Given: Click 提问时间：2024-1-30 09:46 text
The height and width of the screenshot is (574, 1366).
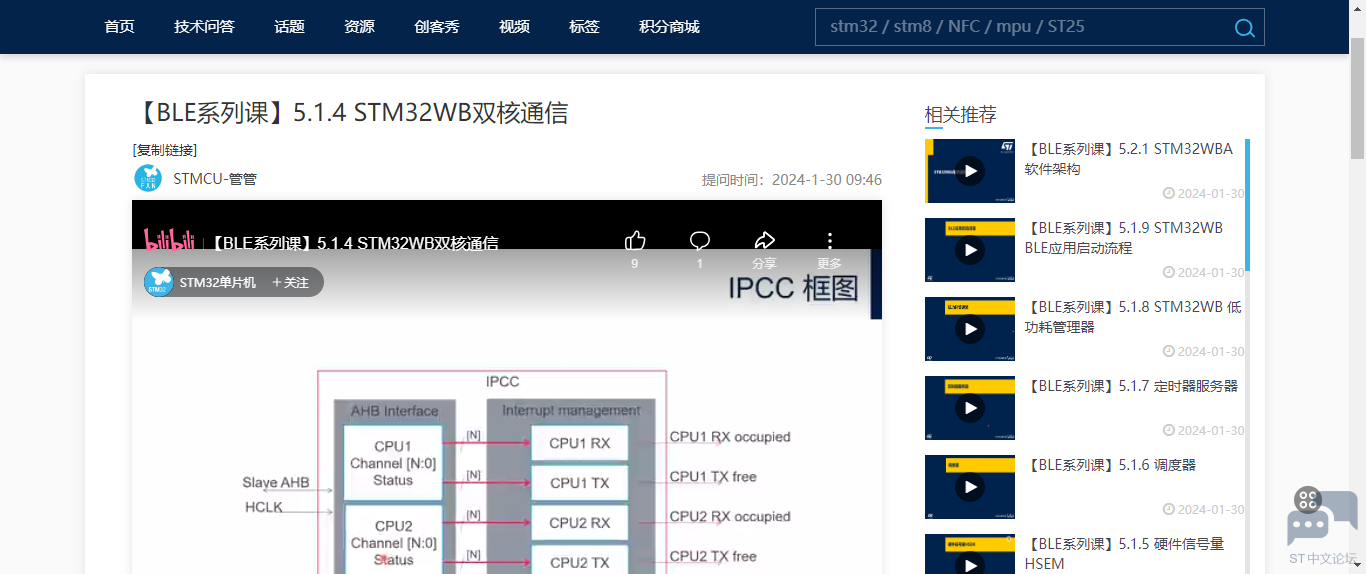Looking at the screenshot, I should (792, 180).
